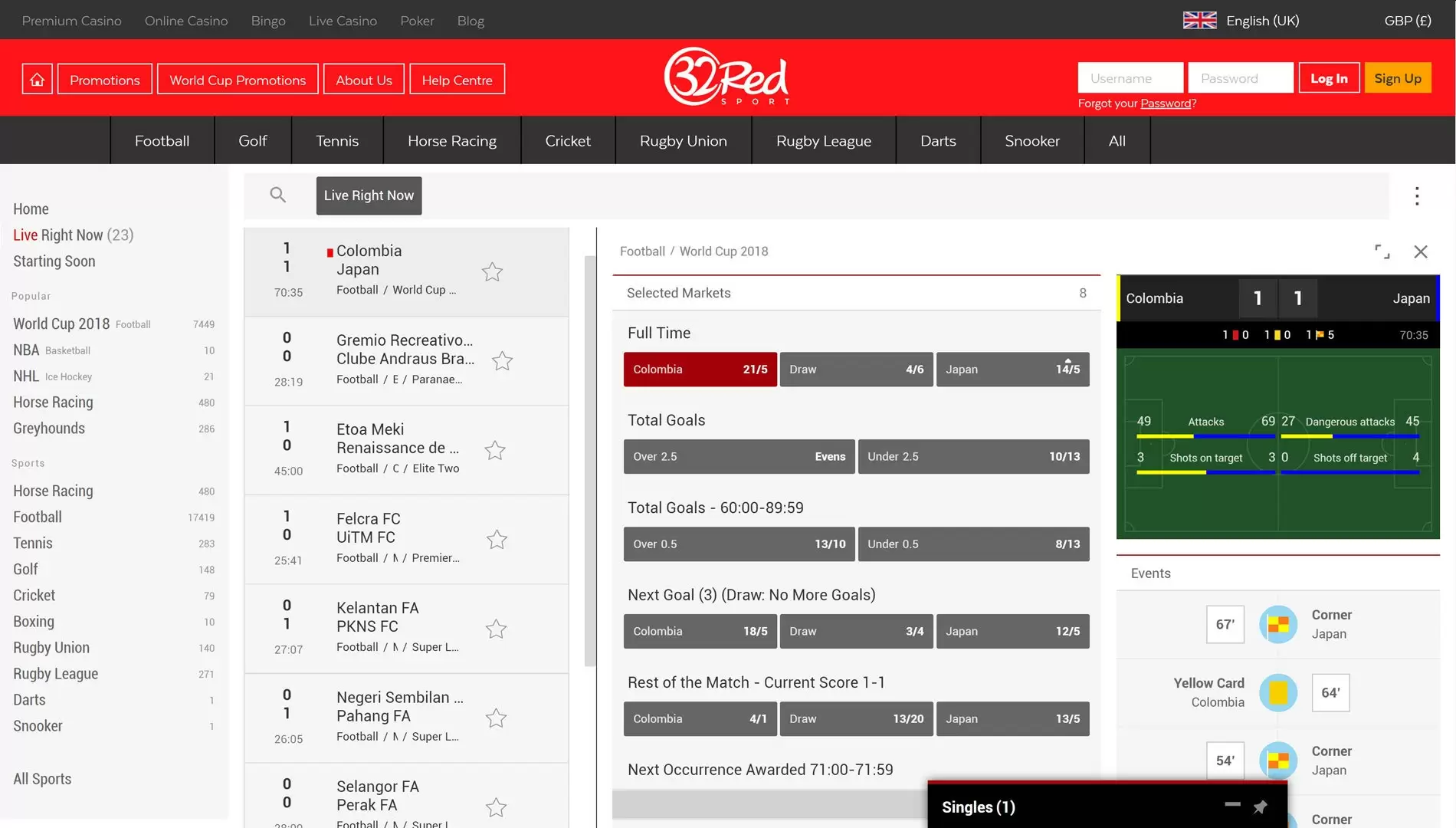This screenshot has width=1456, height=828.
Task: Open the Tennis sport tab
Action: tap(337, 140)
